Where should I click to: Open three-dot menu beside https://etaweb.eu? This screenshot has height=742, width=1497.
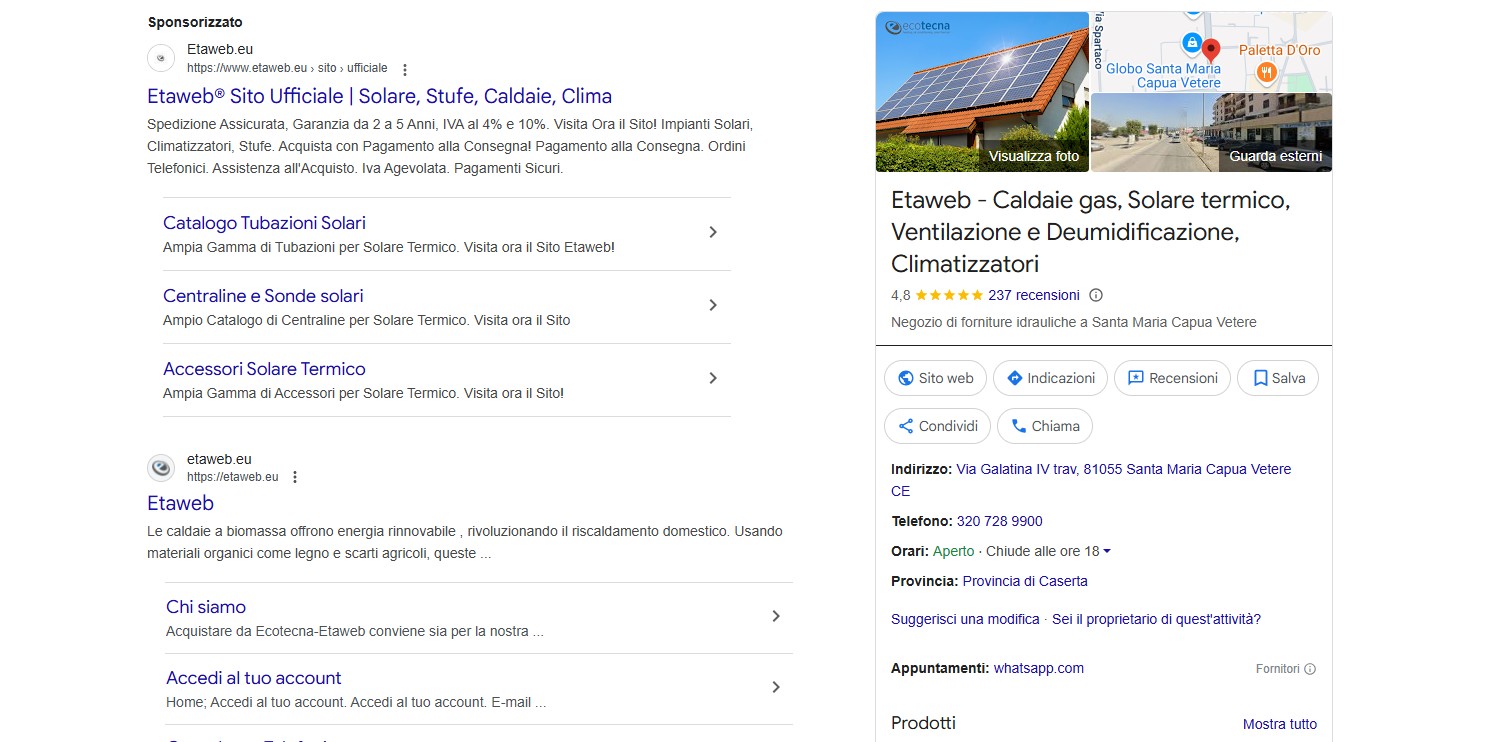coord(295,477)
